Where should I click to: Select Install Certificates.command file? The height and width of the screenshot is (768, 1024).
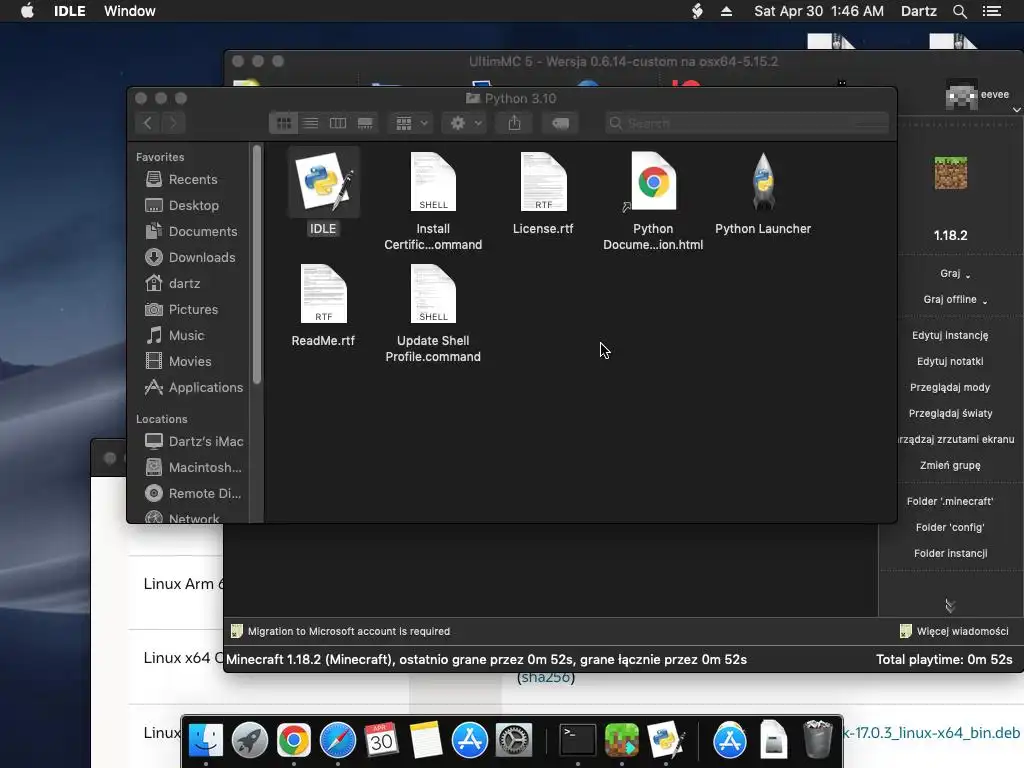pyautogui.click(x=433, y=182)
